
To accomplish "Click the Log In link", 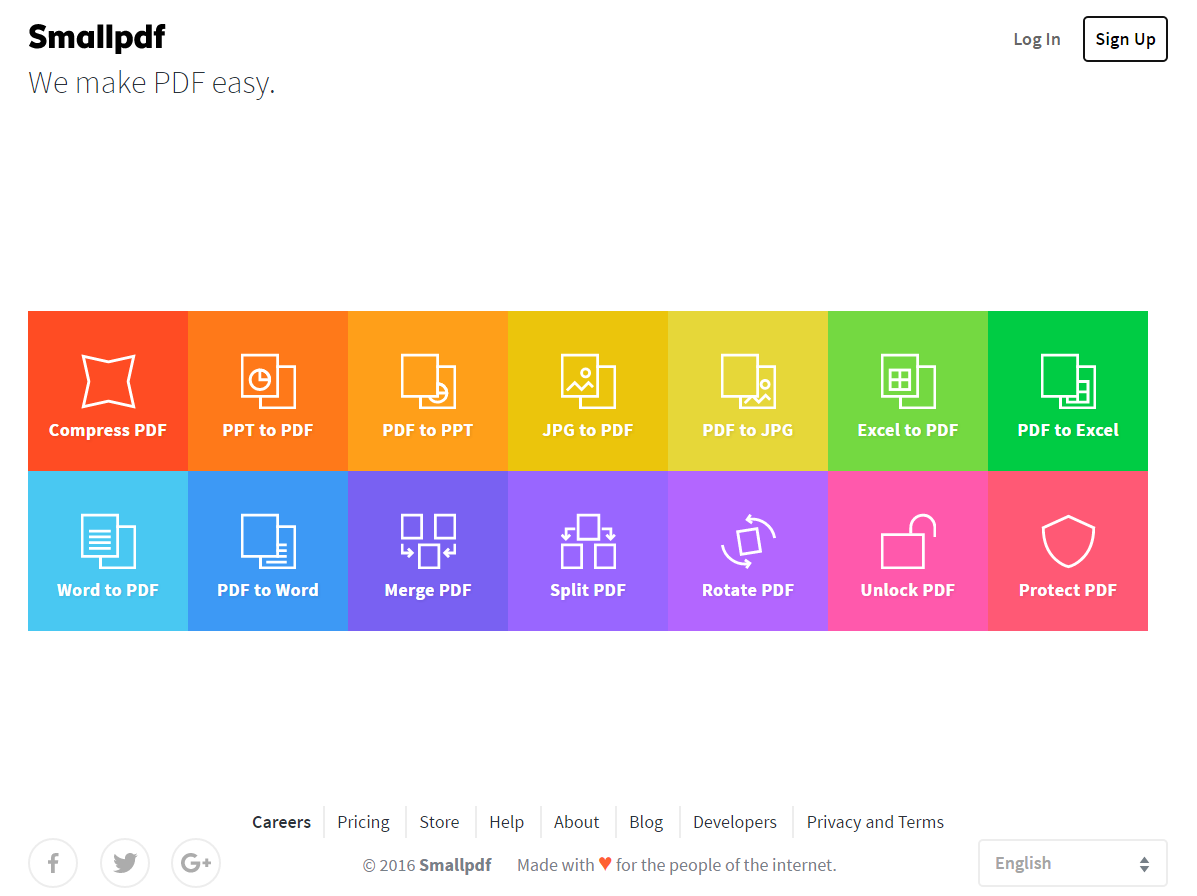I will 1036,39.
